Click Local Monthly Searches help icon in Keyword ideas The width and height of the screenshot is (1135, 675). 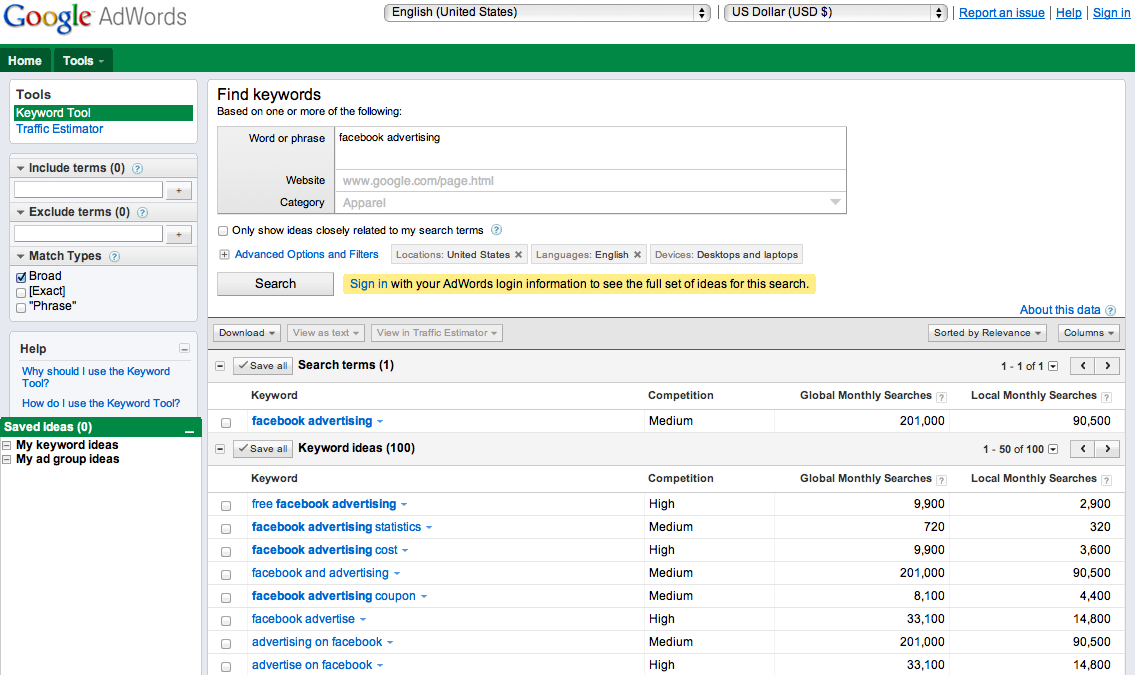(1106, 480)
